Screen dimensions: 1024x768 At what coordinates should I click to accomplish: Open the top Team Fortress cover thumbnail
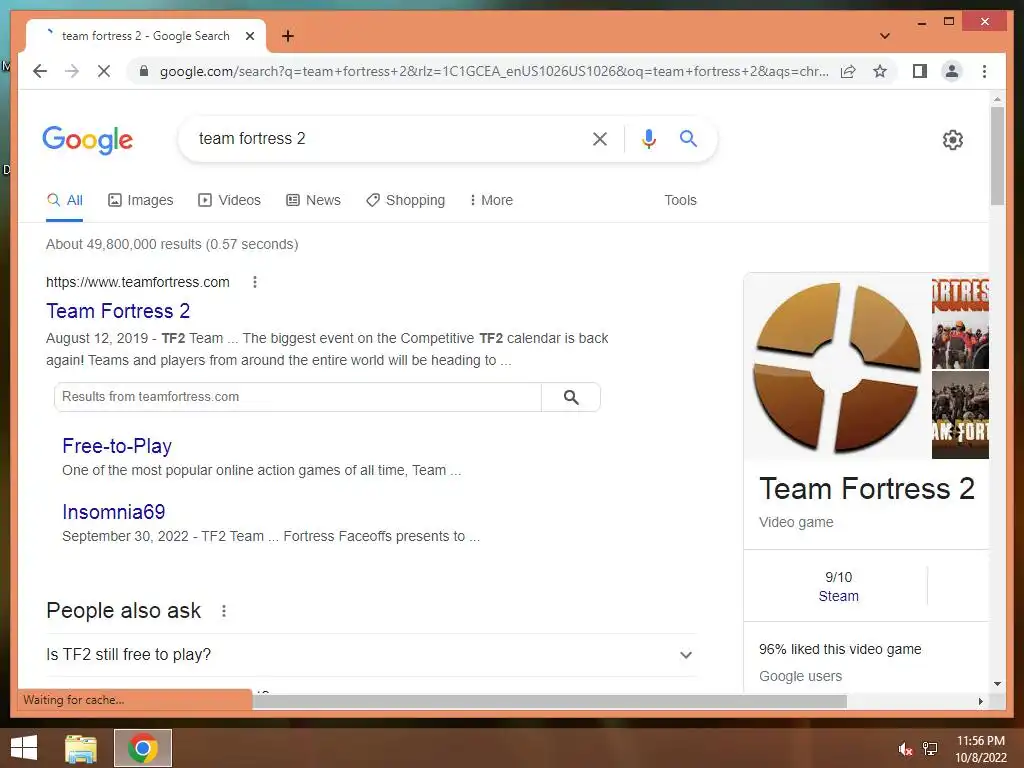coord(960,323)
